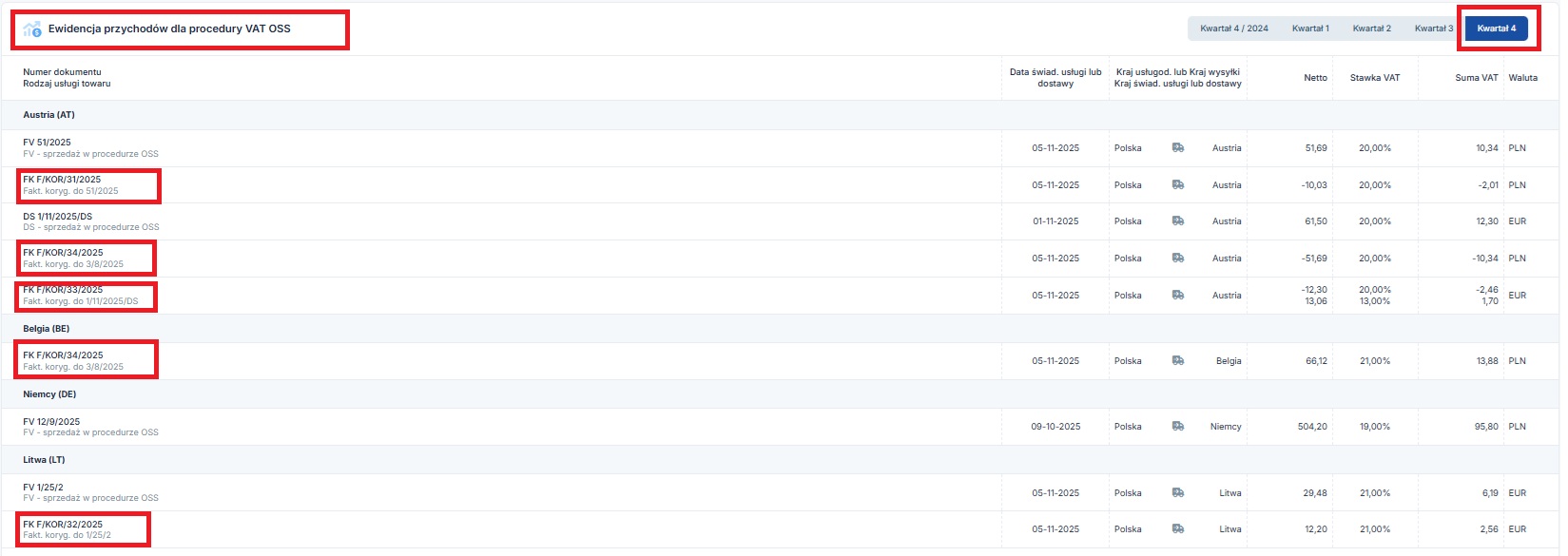Switch to the Kwartał 3 tab

pos(1433,29)
